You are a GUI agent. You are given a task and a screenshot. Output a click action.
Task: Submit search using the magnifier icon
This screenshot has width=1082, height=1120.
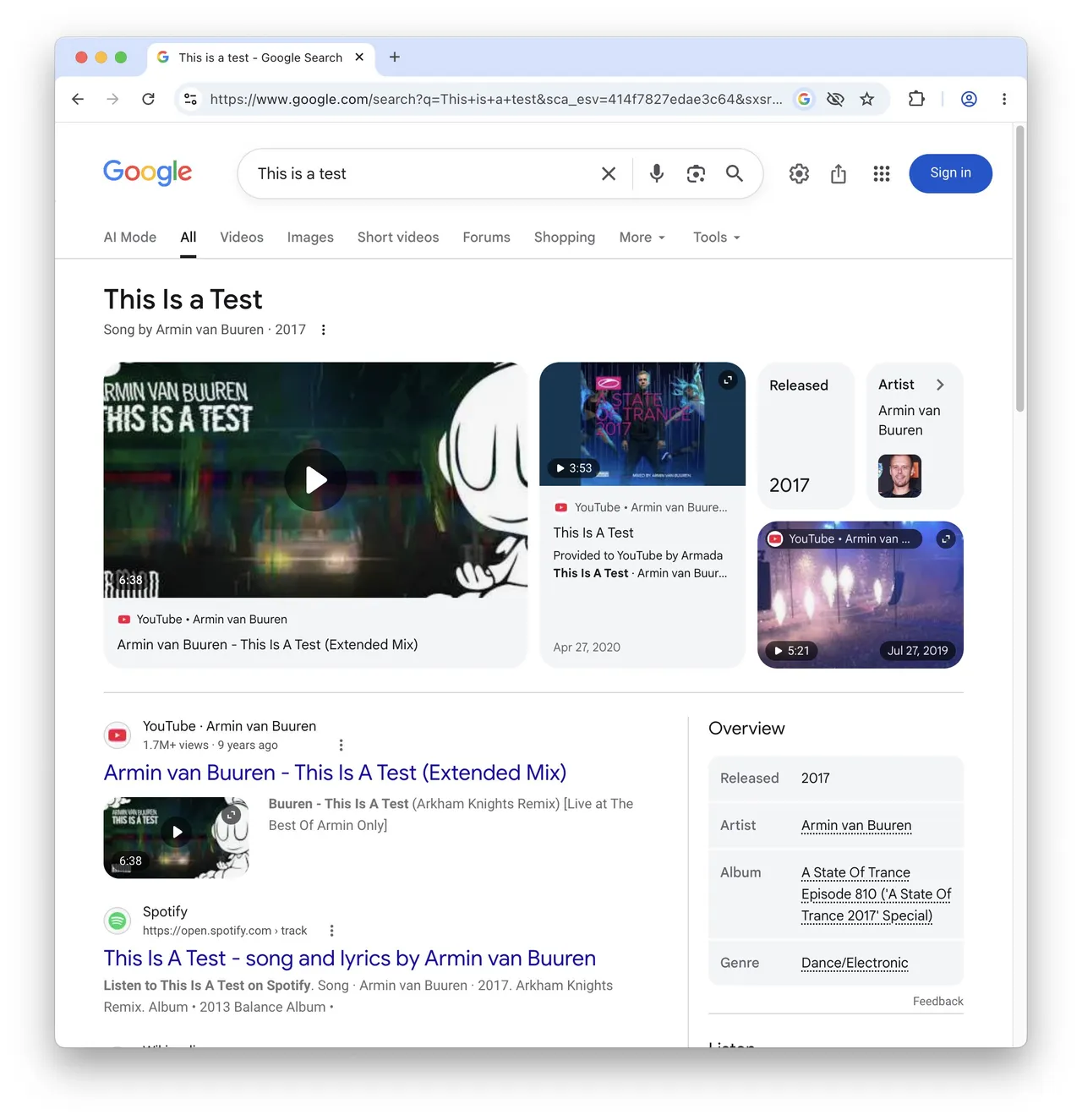[735, 173]
